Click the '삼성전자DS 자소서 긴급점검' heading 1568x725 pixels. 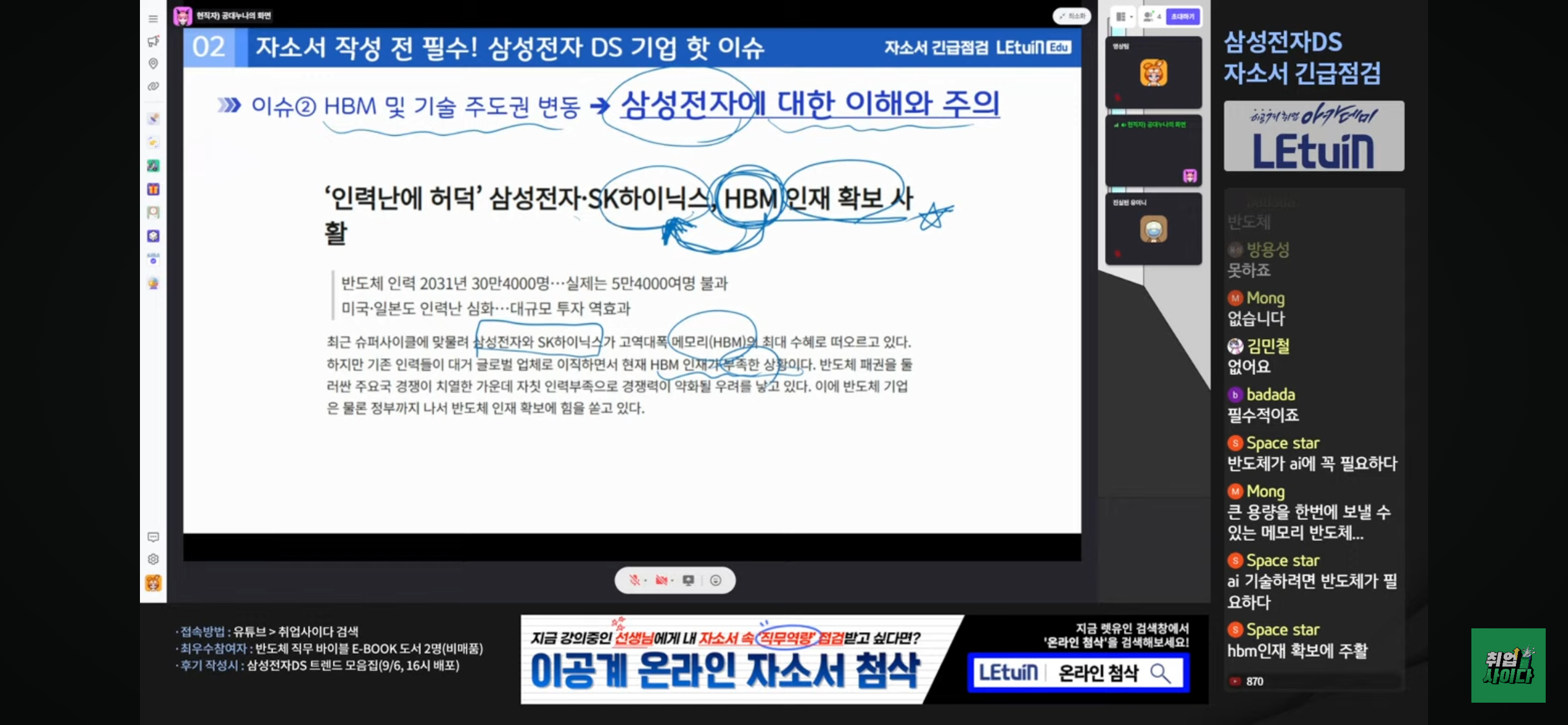click(1302, 58)
